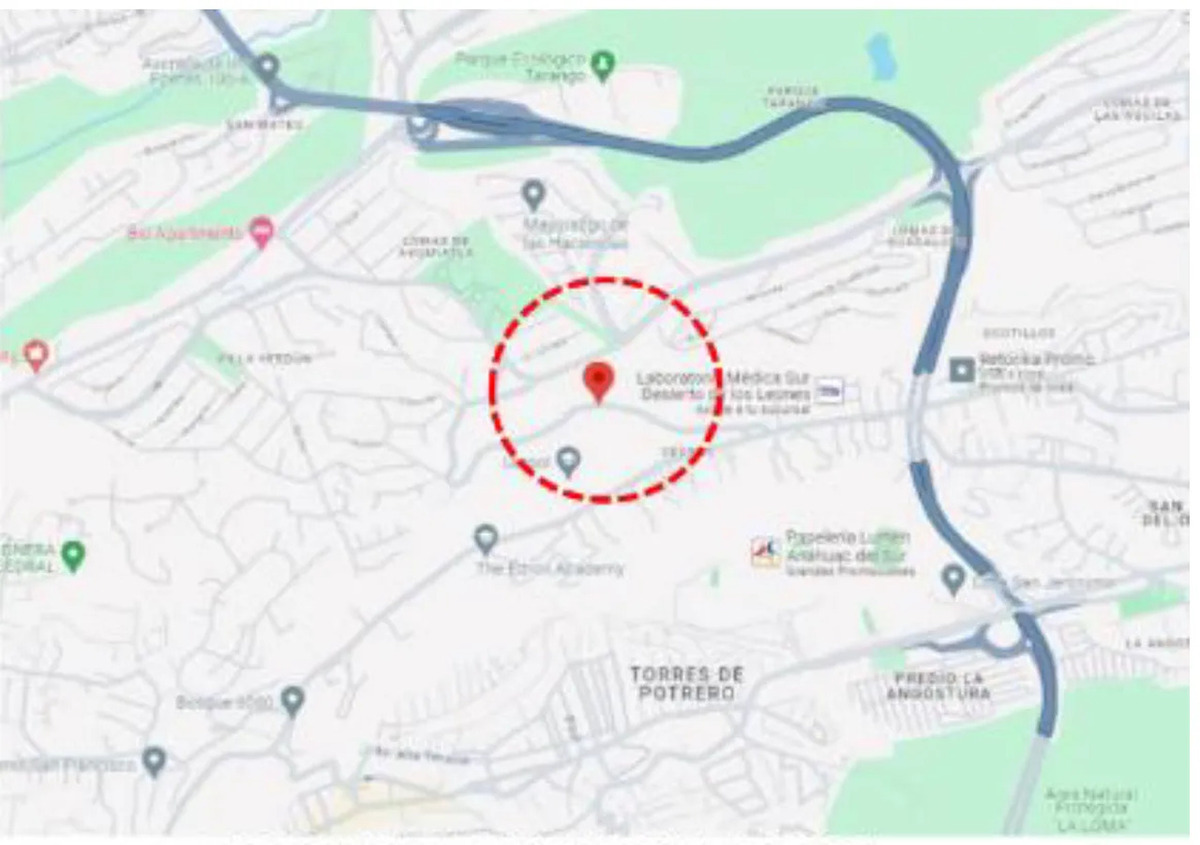1200x845 pixels.
Task: Select the Predio La Angostura label
Action: (x=937, y=686)
